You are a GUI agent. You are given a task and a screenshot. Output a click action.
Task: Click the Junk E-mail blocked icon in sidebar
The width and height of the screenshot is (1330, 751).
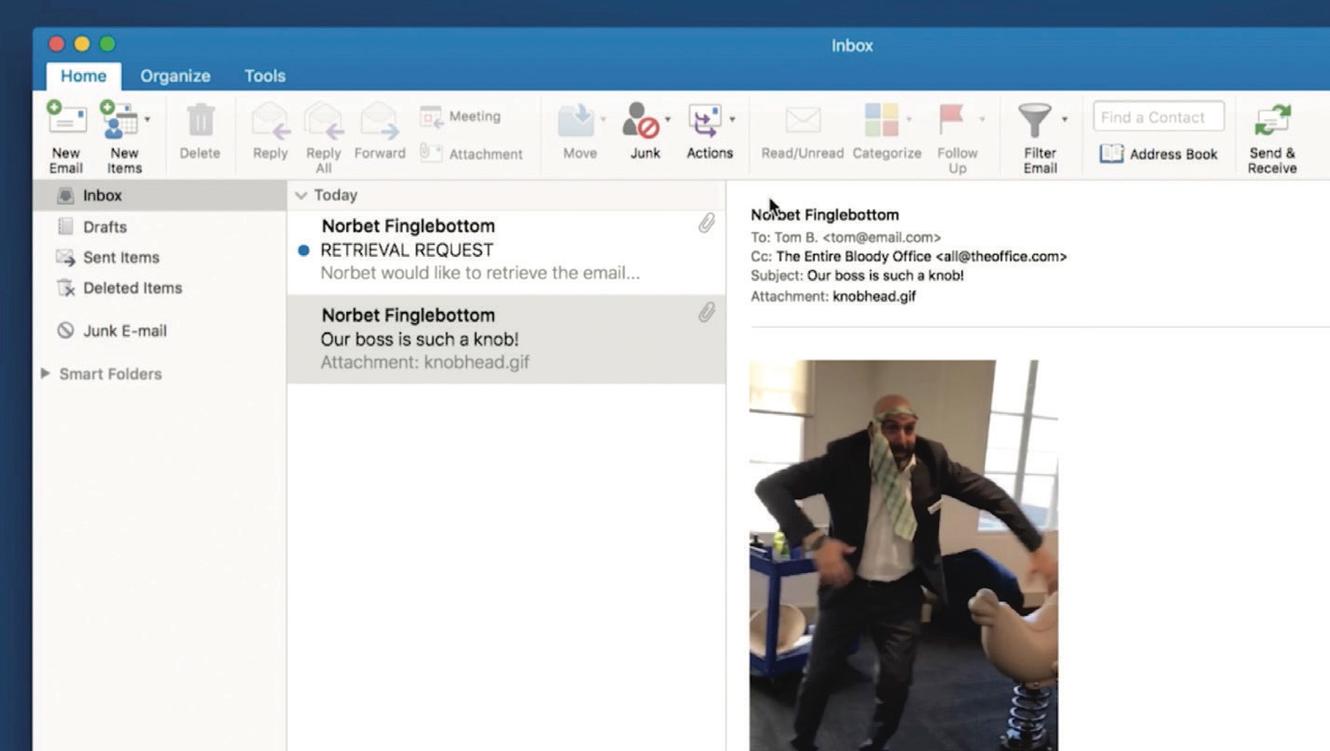point(66,330)
